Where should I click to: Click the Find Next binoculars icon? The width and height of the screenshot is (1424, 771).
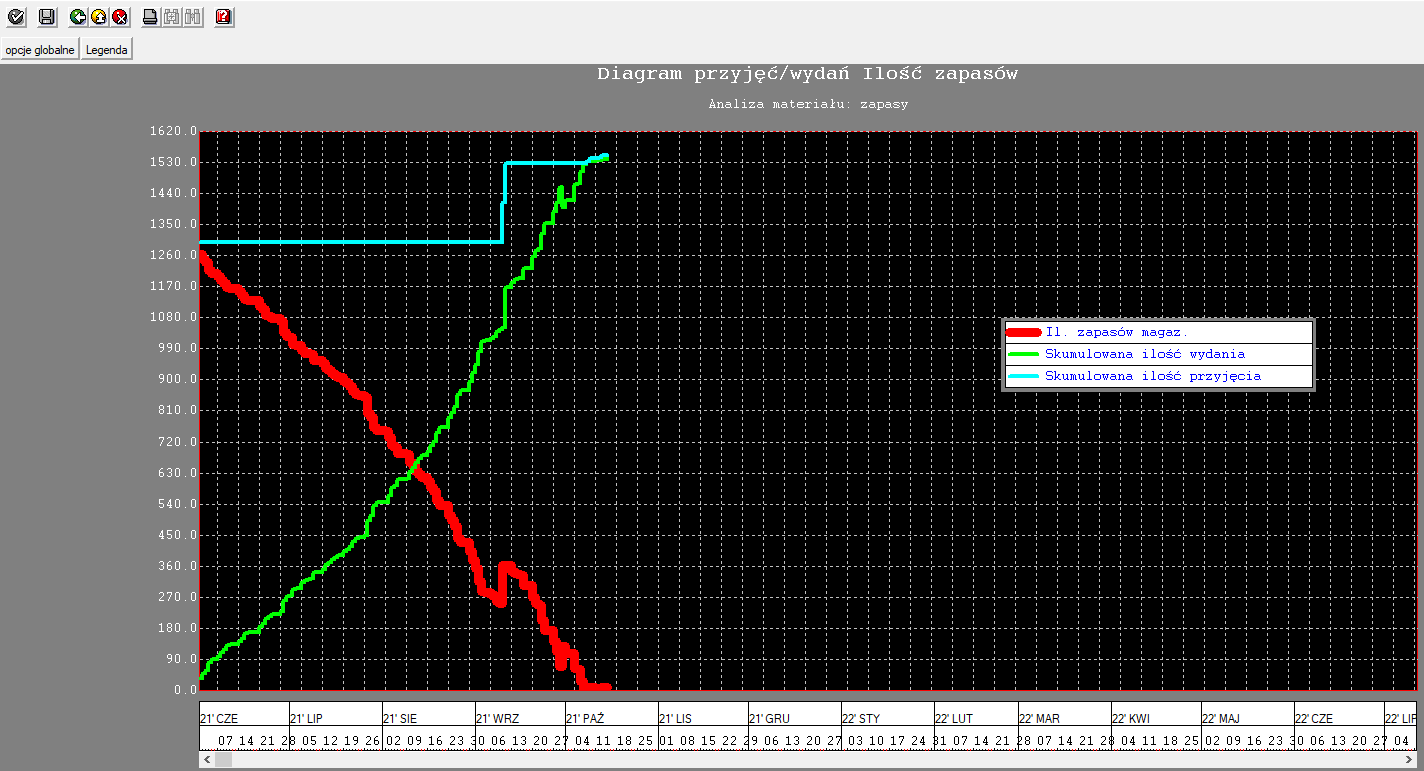pos(192,16)
